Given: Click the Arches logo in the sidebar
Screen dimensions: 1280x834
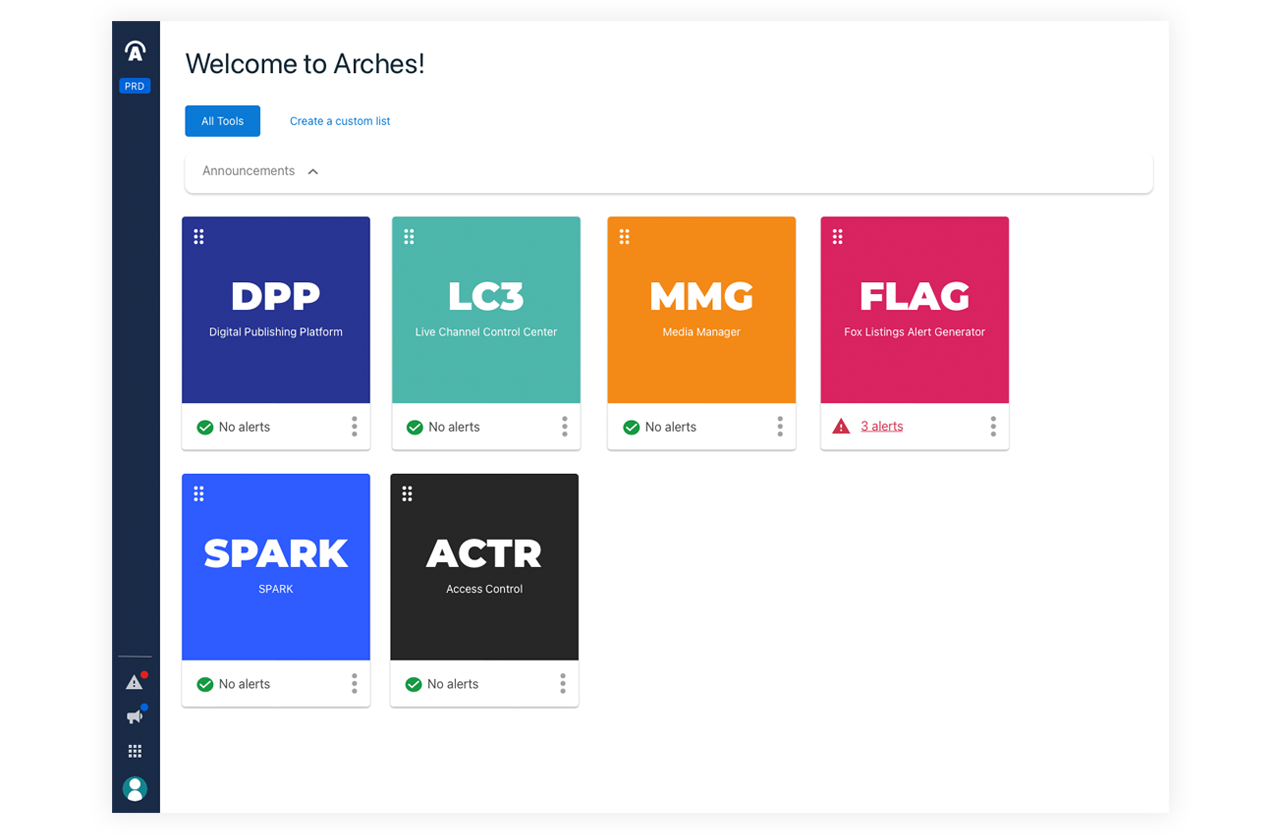Looking at the screenshot, I should pyautogui.click(x=135, y=51).
